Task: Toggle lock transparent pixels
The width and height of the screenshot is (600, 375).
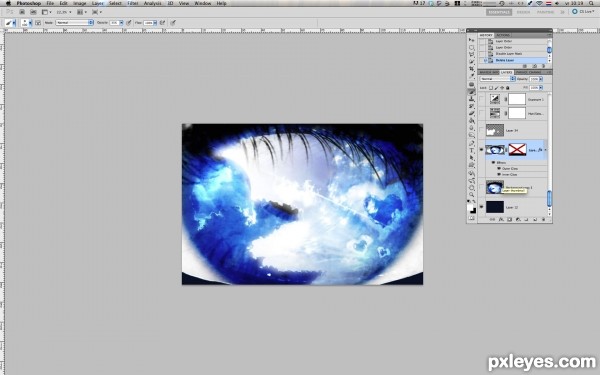Action: pyautogui.click(x=491, y=88)
